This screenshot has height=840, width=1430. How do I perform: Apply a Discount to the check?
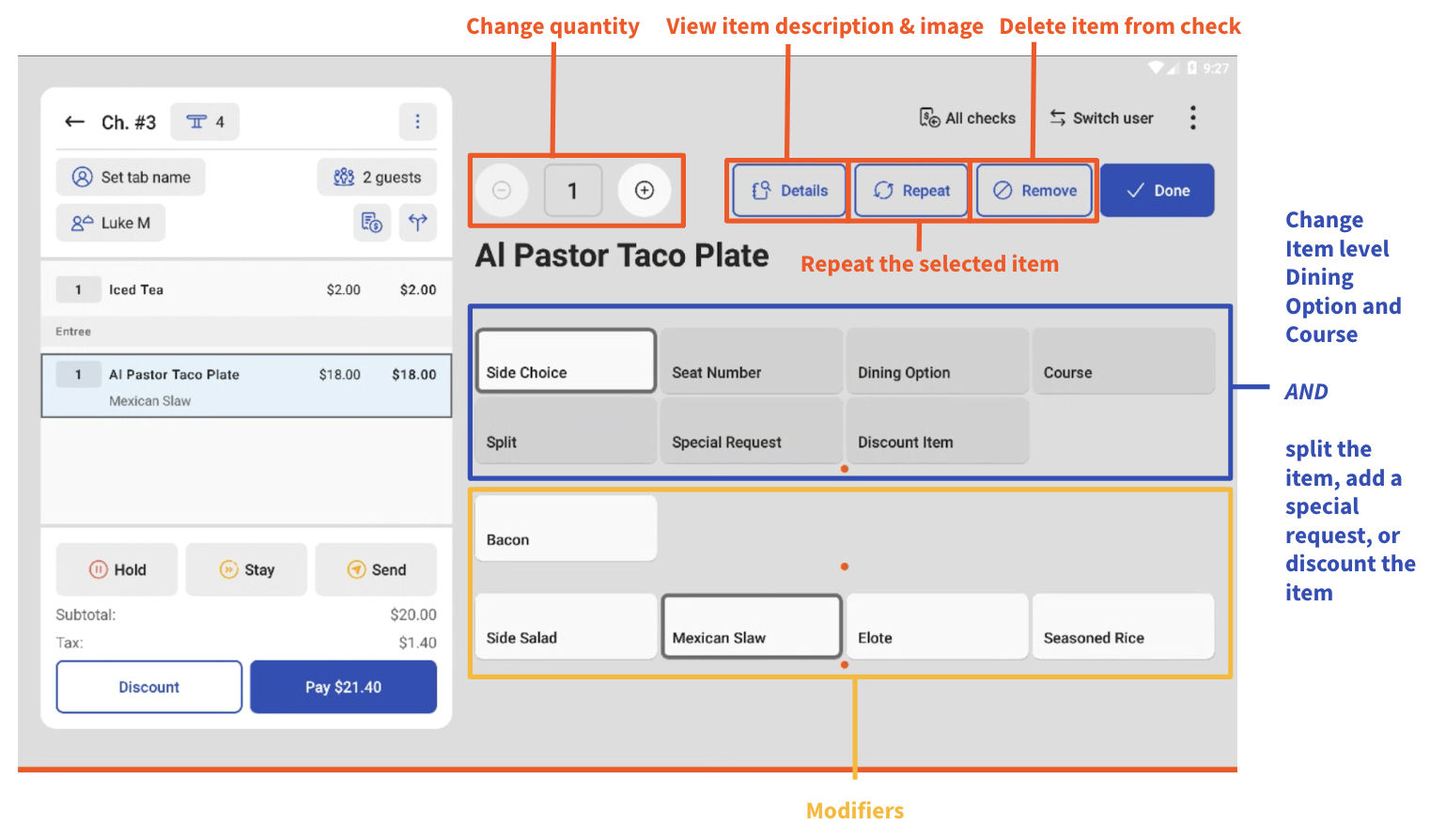148,687
